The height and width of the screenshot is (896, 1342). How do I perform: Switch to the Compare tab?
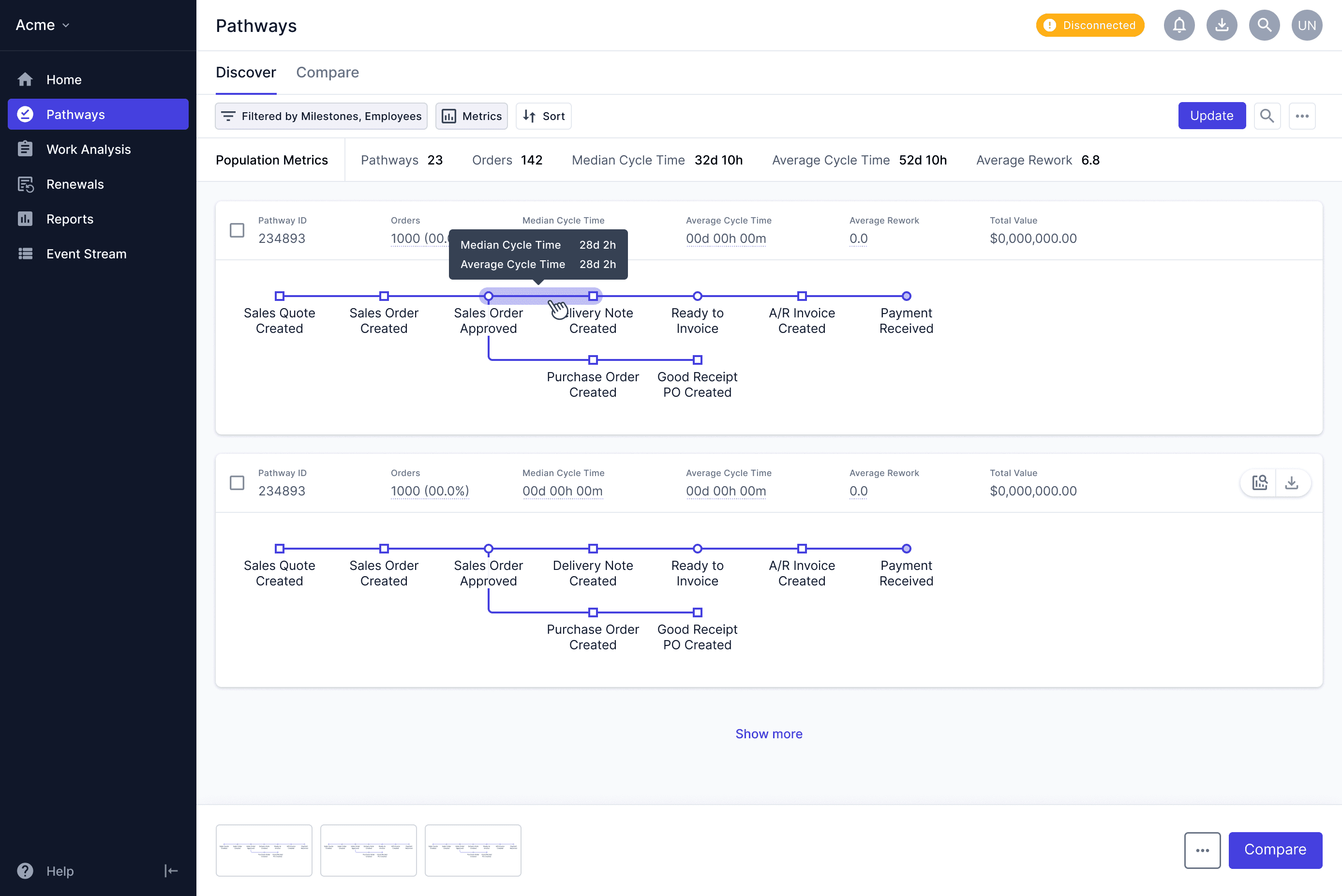pyautogui.click(x=328, y=73)
